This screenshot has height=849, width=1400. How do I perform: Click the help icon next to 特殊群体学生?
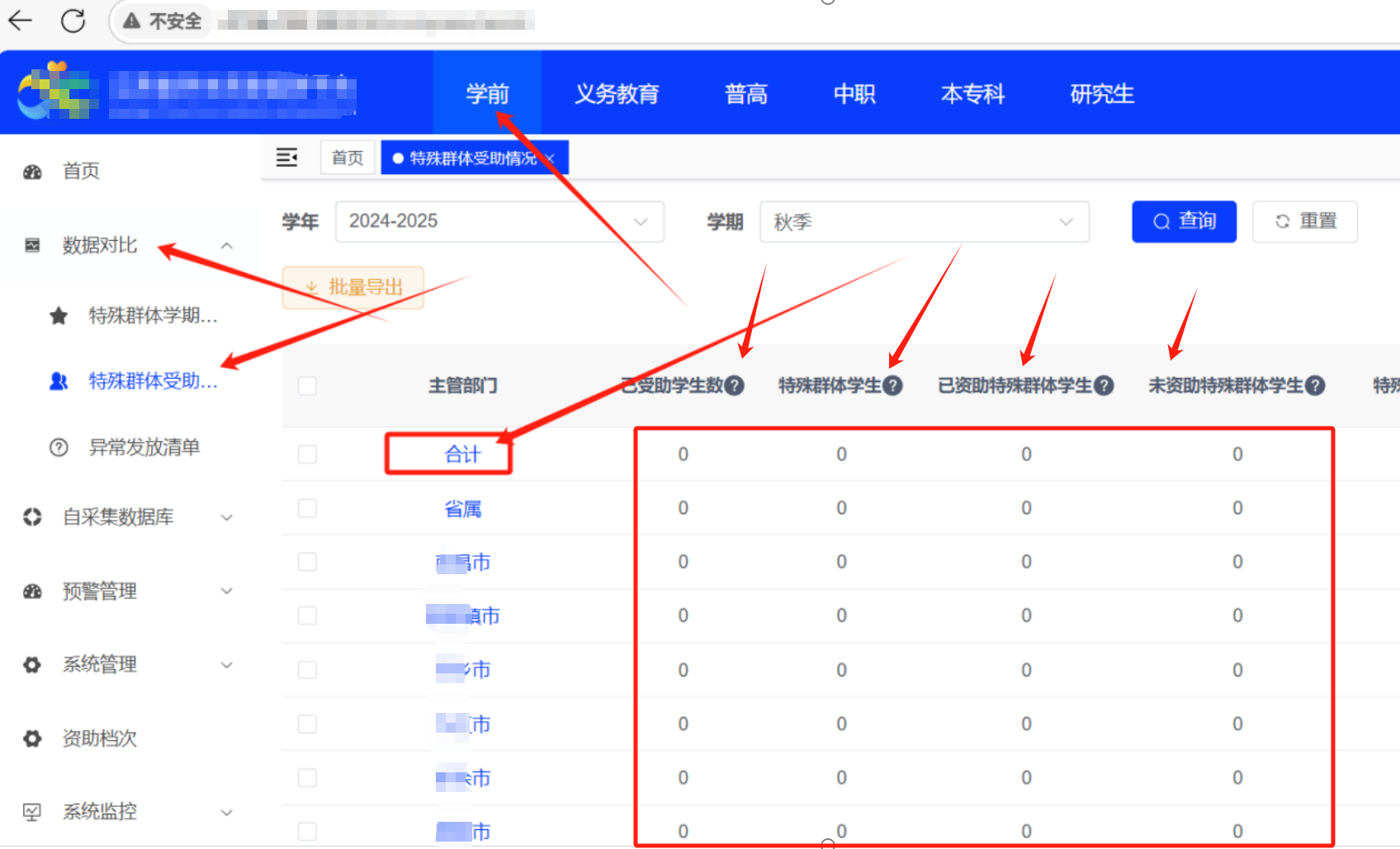tap(892, 385)
